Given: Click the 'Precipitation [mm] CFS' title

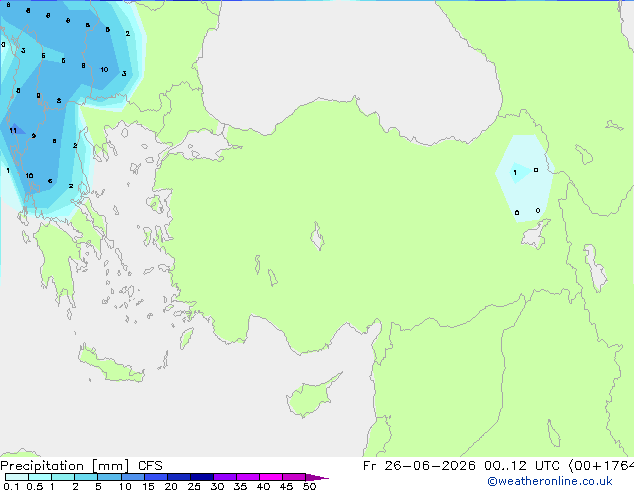Looking at the screenshot, I should coord(81,466).
